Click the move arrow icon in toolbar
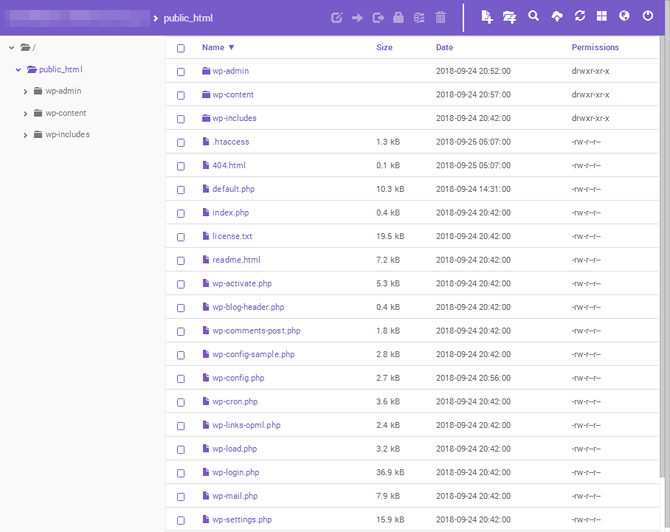 (357, 18)
